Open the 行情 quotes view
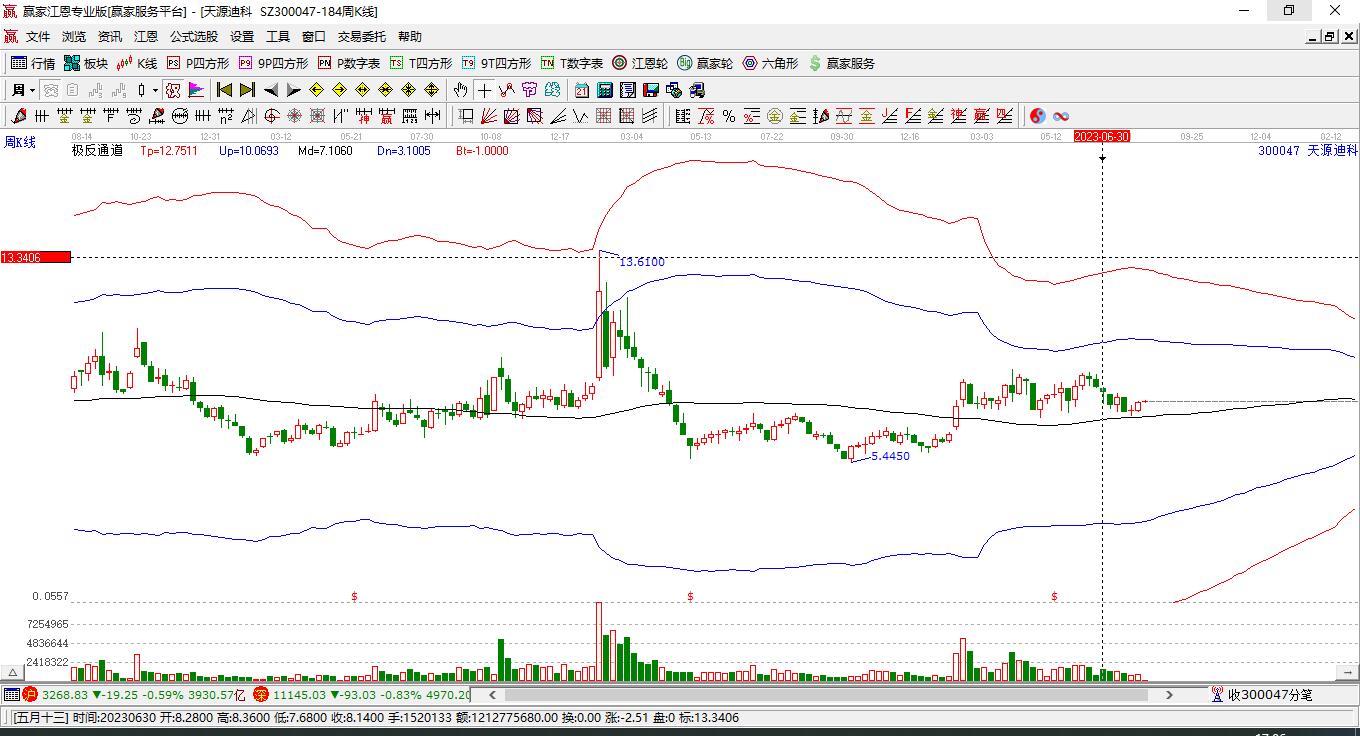This screenshot has width=1360, height=736. (33, 63)
